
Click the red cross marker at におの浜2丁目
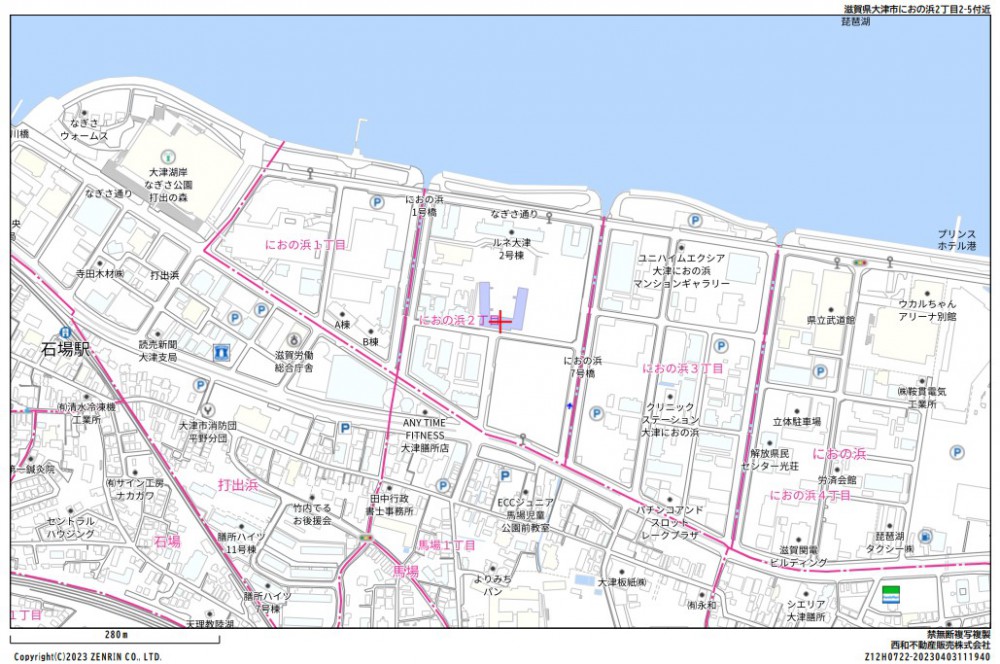pos(501,322)
